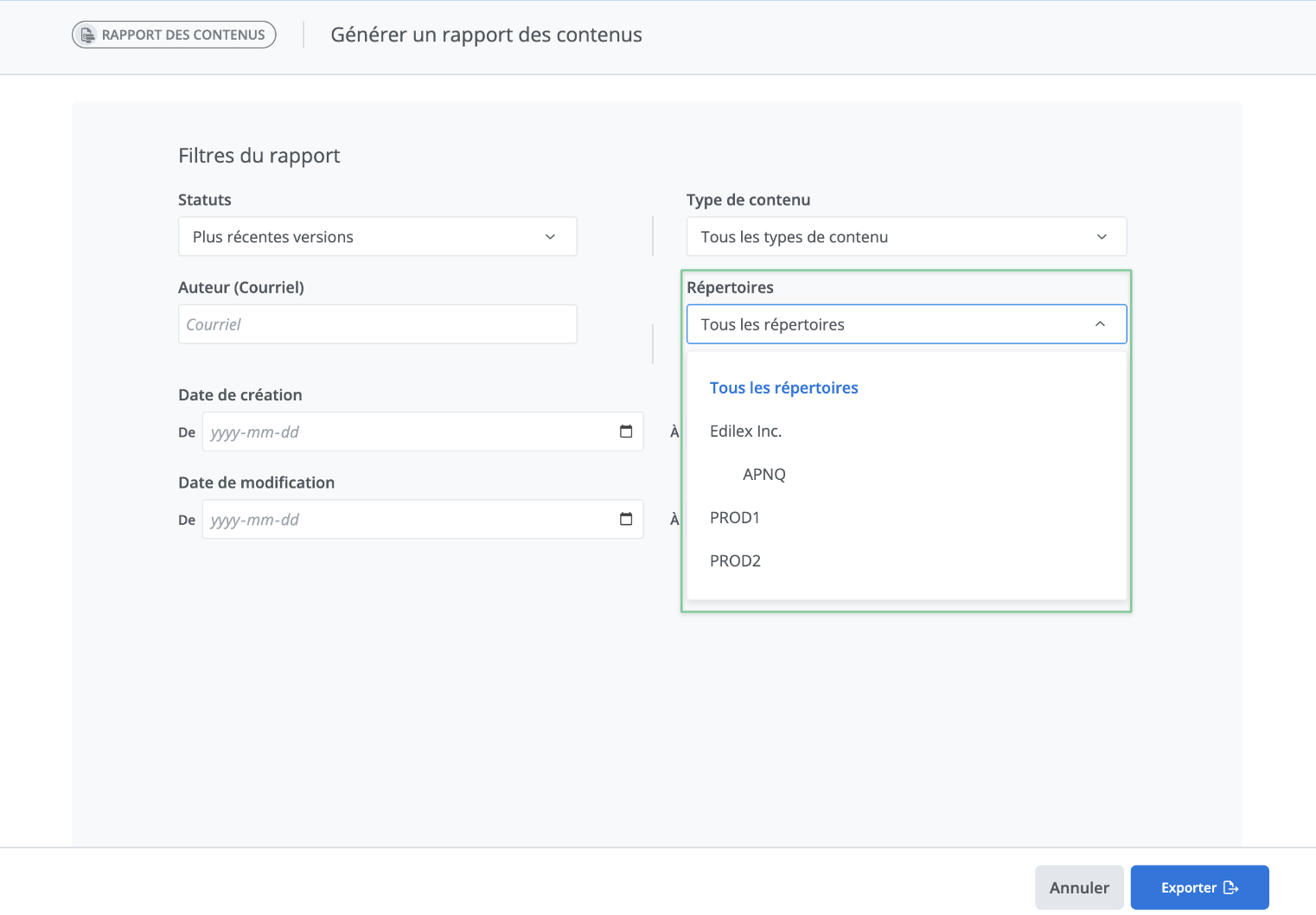Image resolution: width=1316 pixels, height=915 pixels.
Task: Click the report icon in the Rapport des contenus badge
Action: (x=87, y=35)
